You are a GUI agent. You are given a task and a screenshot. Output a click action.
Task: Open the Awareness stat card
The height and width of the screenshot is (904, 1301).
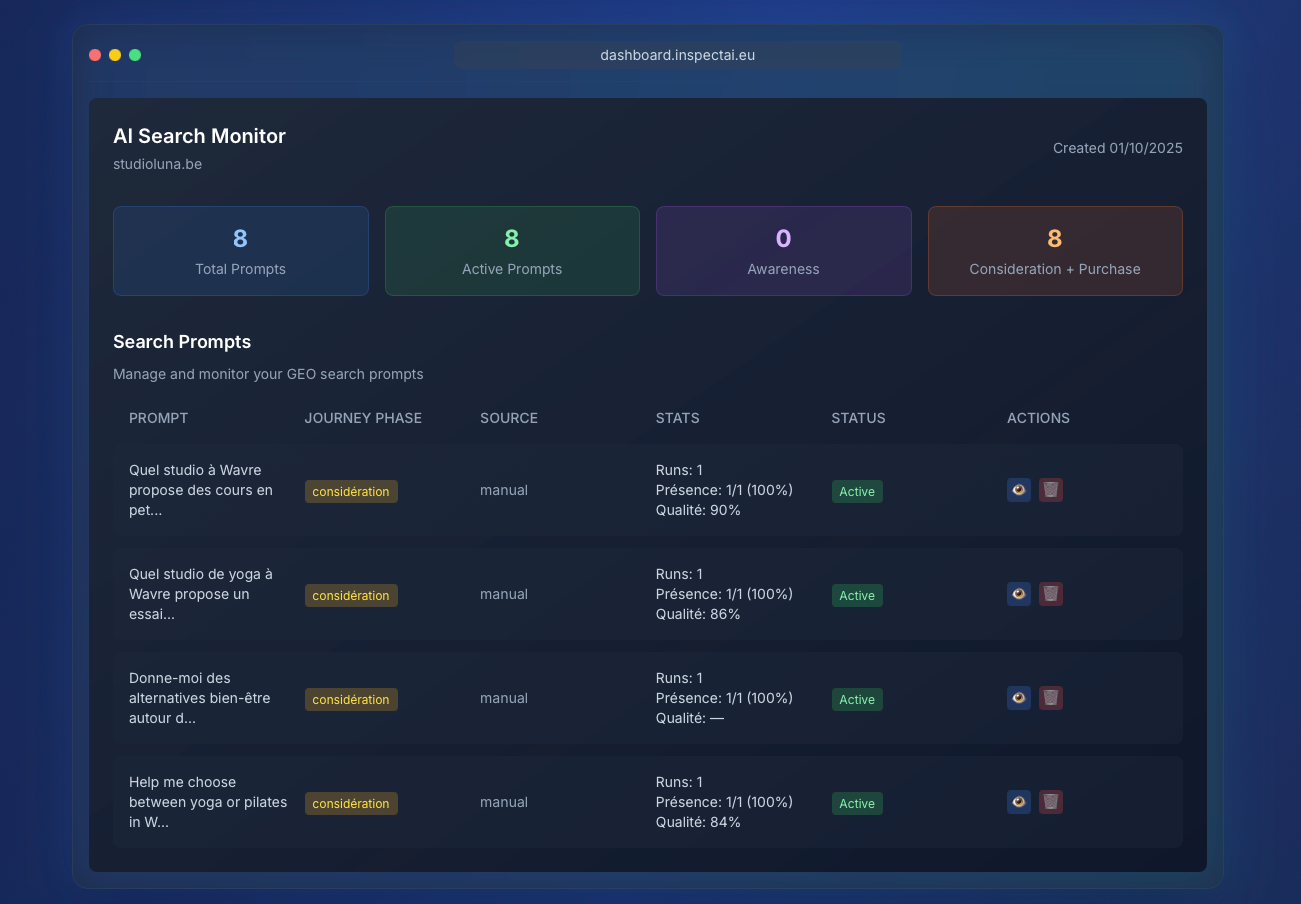[x=783, y=251]
